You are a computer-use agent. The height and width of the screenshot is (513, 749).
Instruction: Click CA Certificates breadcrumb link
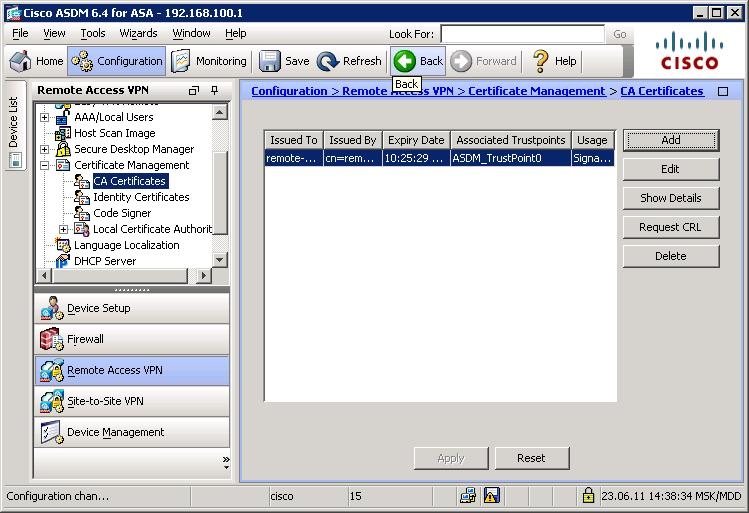point(662,91)
